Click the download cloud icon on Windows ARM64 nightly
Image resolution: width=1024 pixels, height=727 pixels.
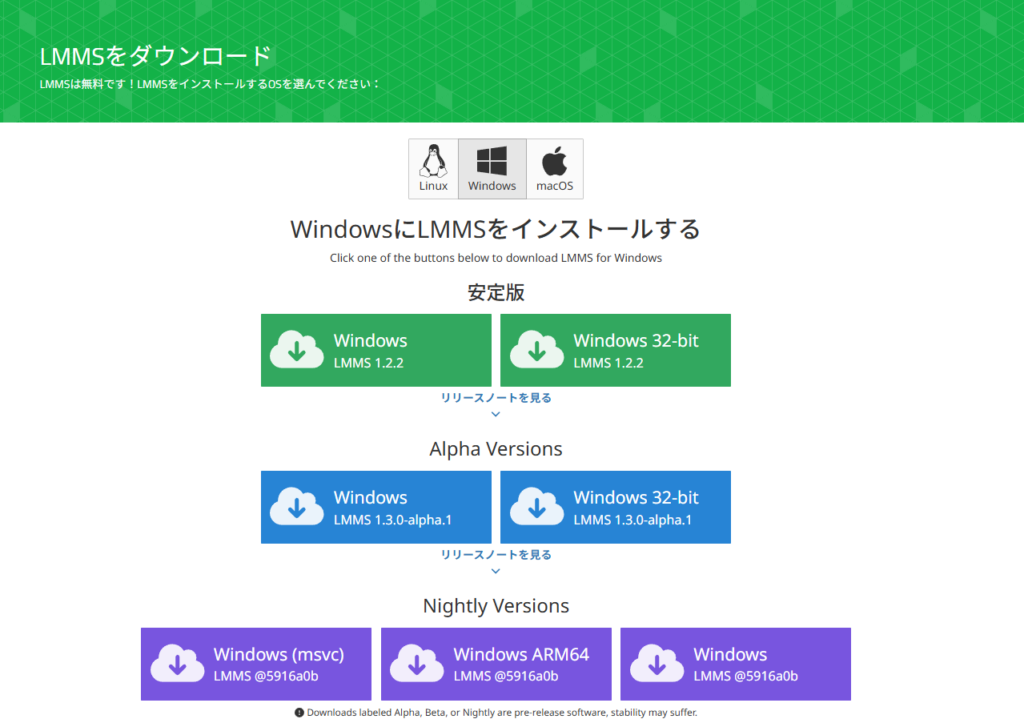[x=419, y=663]
